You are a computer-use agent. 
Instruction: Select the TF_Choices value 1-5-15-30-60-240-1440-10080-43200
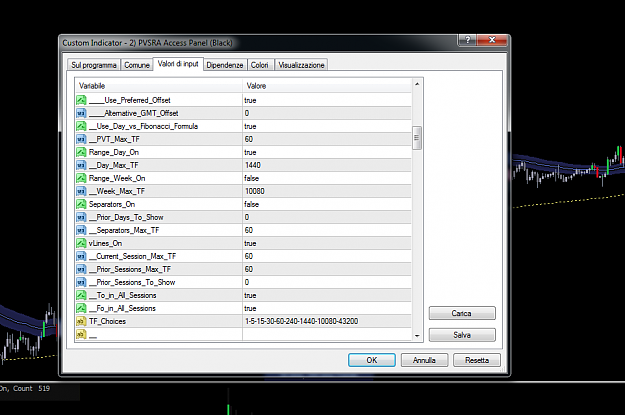(x=301, y=321)
